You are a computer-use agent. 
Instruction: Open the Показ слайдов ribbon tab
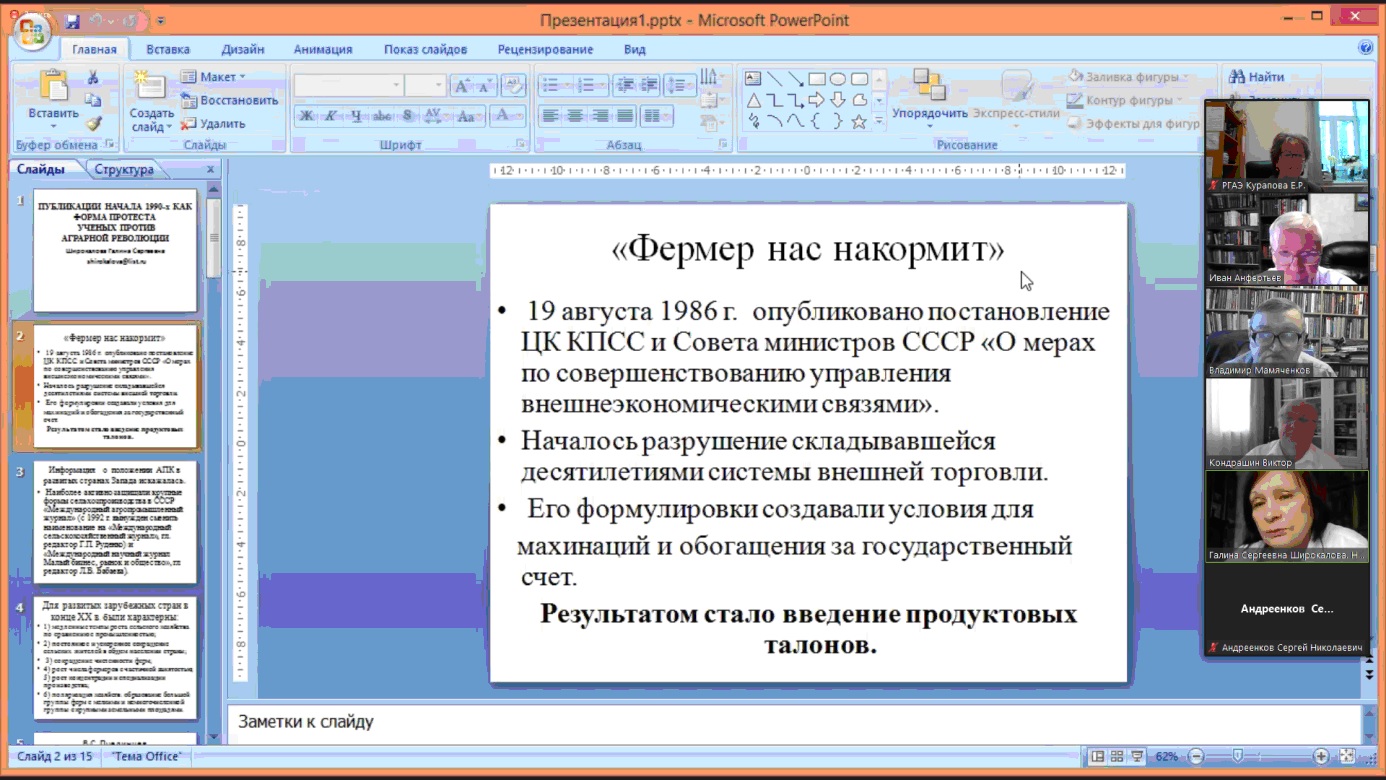tap(425, 49)
